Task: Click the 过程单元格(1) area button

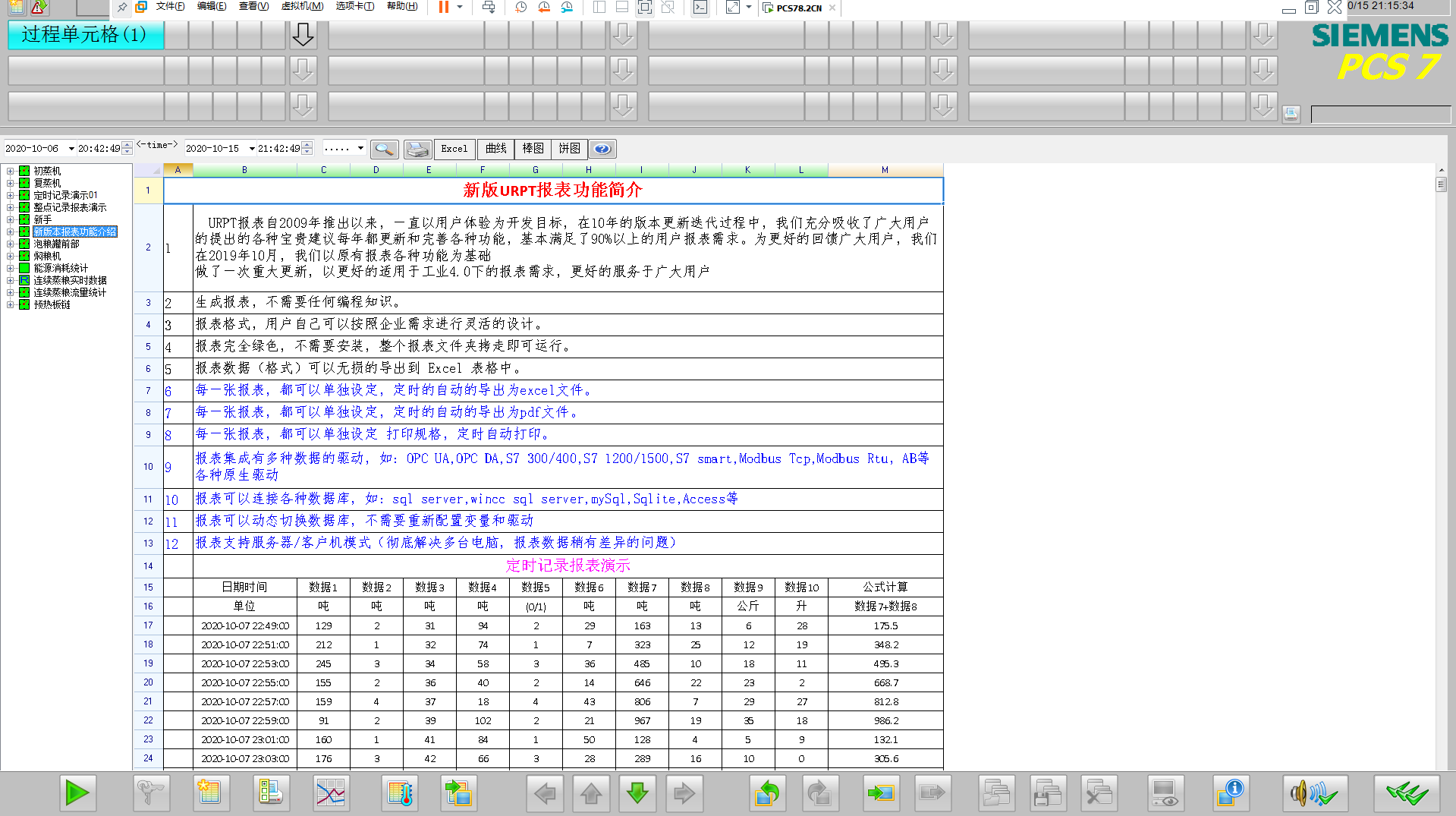Action: (x=85, y=35)
